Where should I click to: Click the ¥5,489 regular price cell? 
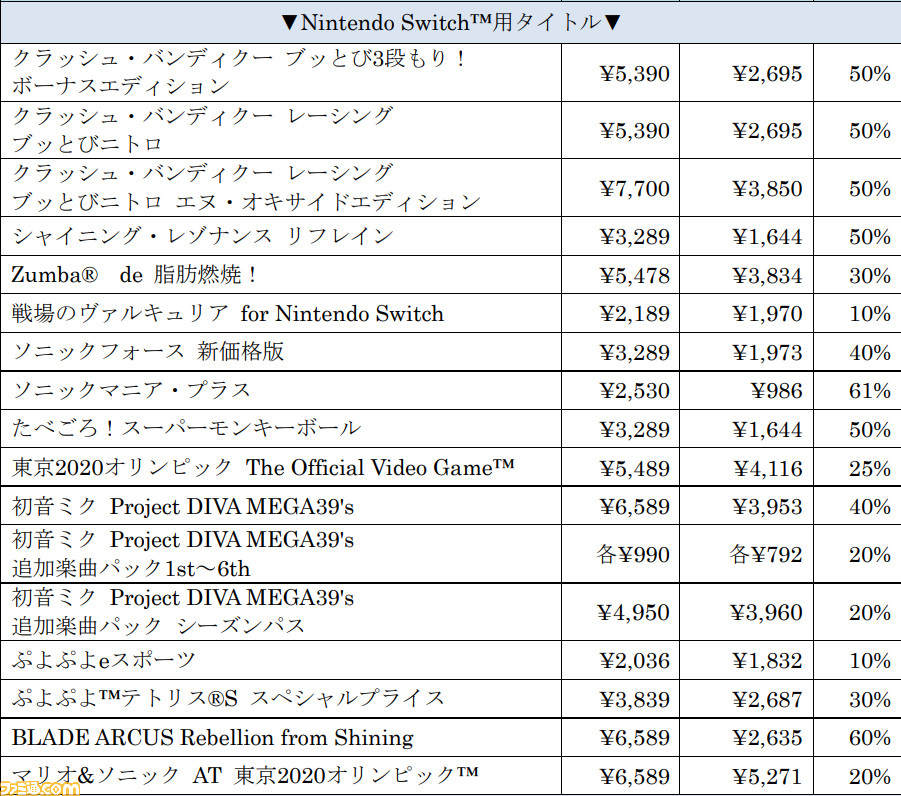(x=621, y=468)
